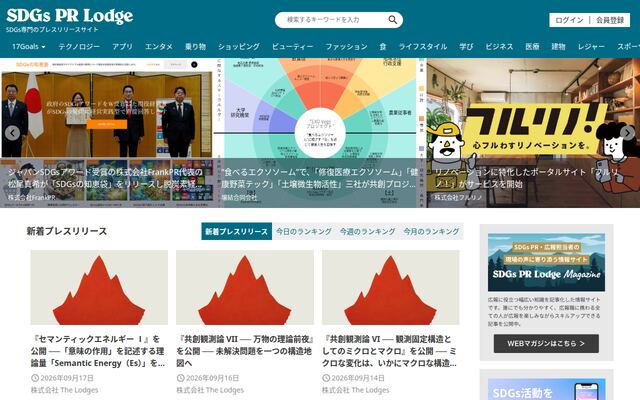Screen dimensions: 640x400
Task: Open ビューティー category
Action: pos(292,47)
